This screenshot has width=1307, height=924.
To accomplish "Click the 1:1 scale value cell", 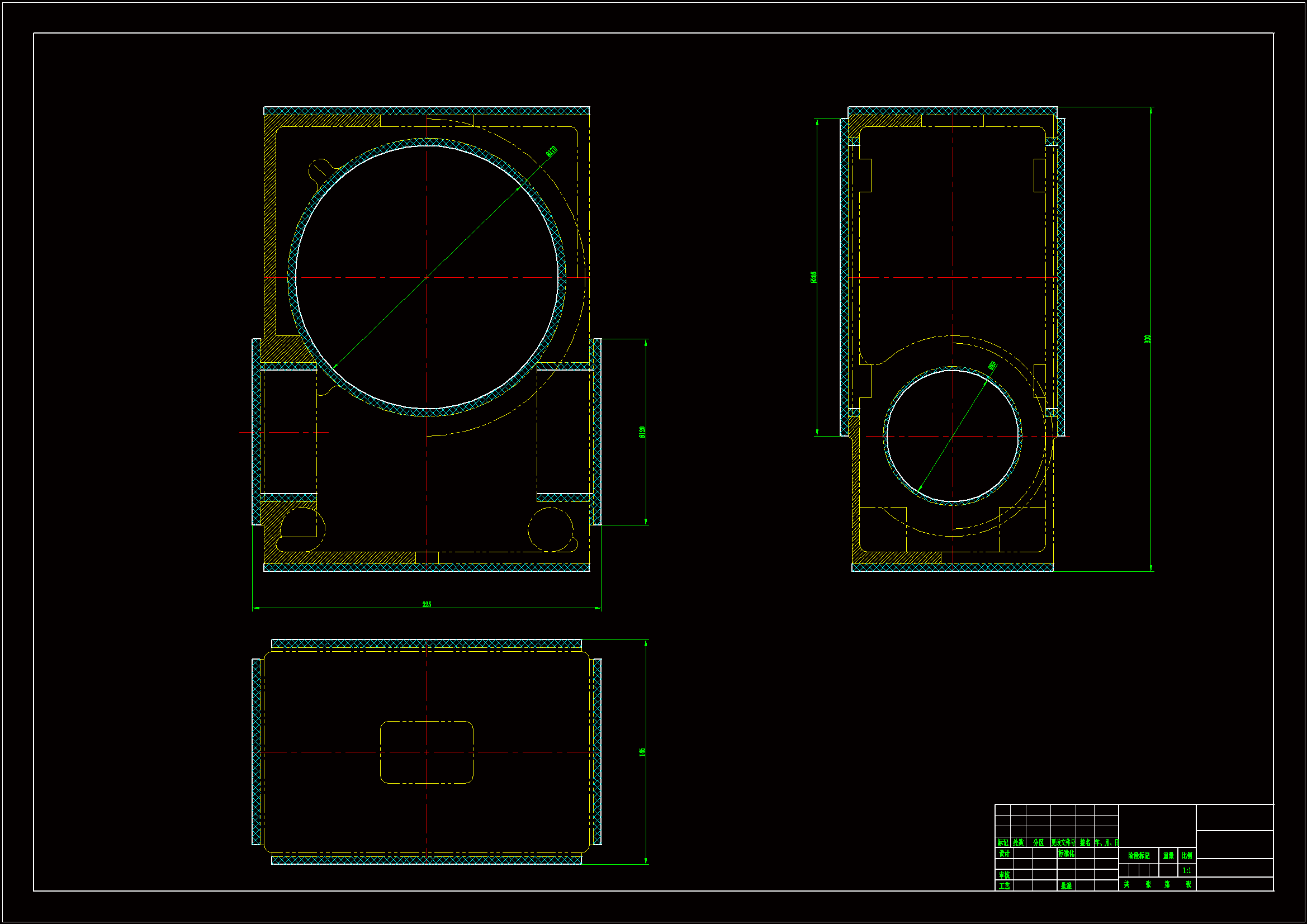I will pyautogui.click(x=1186, y=870).
